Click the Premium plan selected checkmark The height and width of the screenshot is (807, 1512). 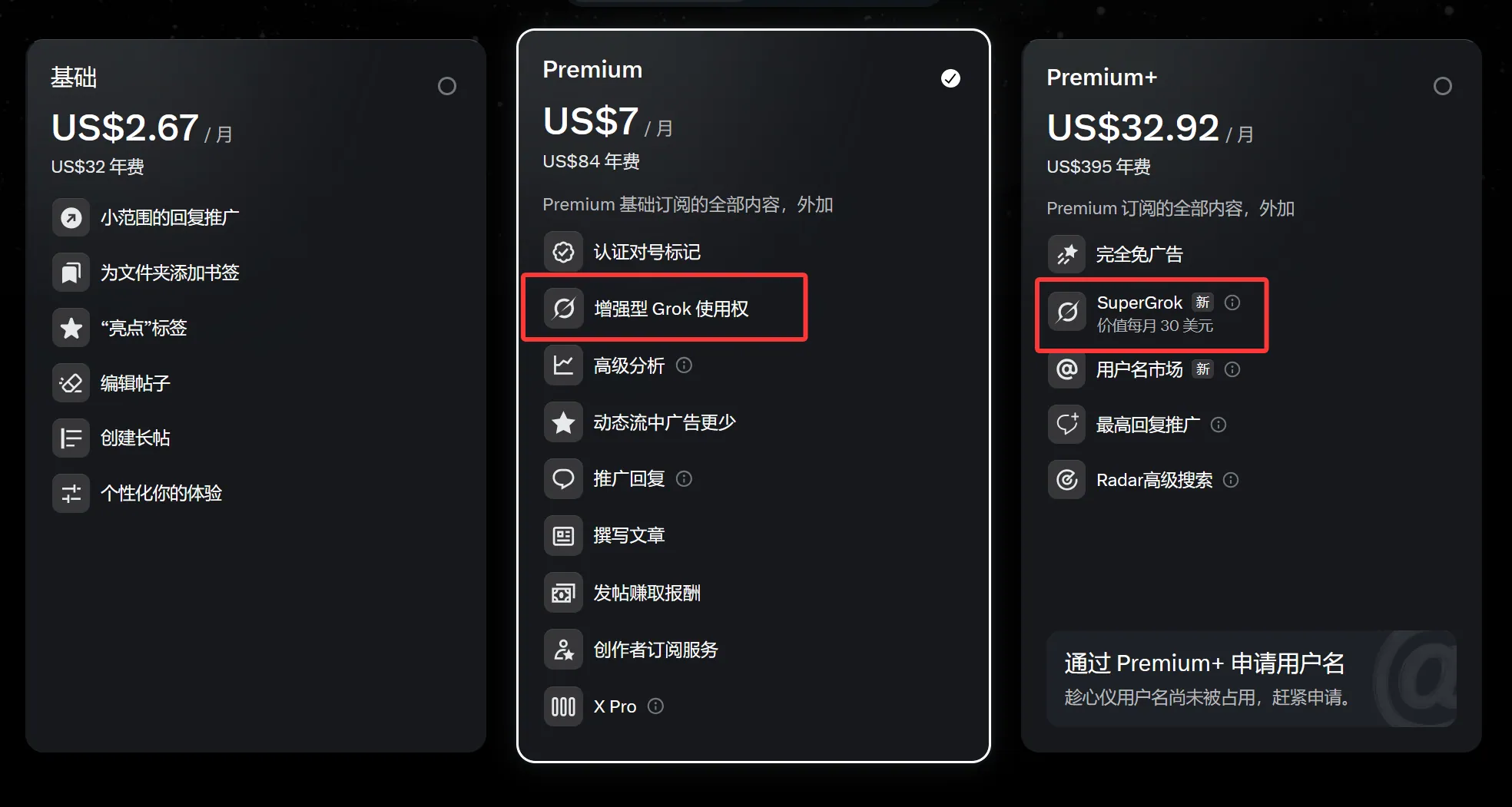click(950, 78)
